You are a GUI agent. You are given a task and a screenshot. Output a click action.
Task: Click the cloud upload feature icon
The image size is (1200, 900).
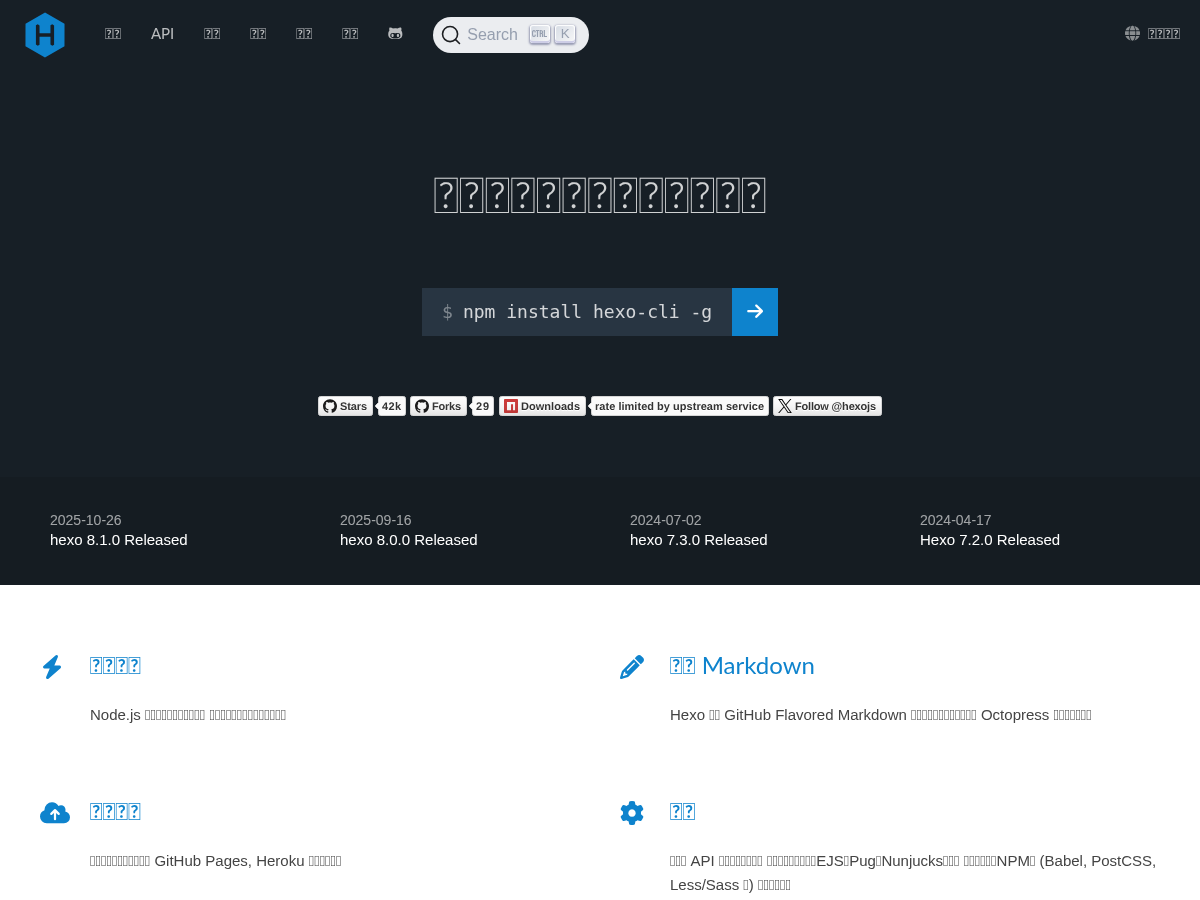55,813
